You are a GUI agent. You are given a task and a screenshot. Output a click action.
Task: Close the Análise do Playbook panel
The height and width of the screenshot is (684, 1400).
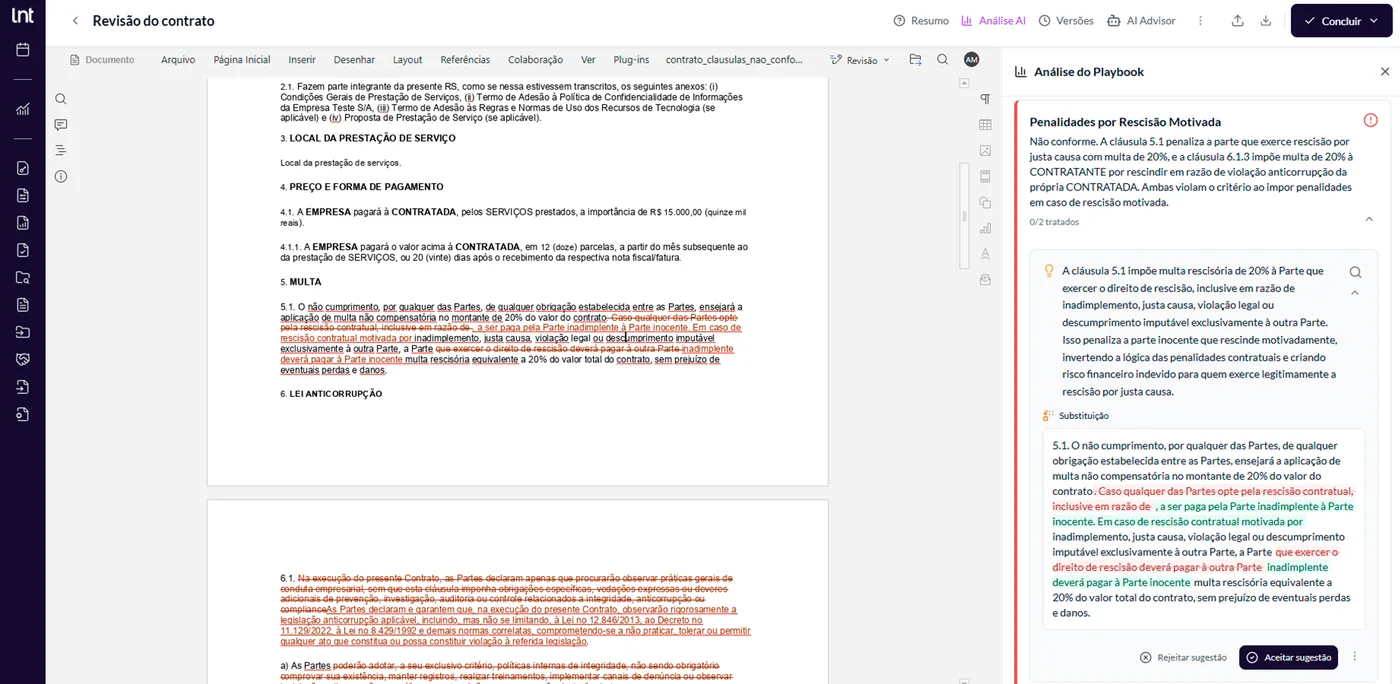point(1385,72)
